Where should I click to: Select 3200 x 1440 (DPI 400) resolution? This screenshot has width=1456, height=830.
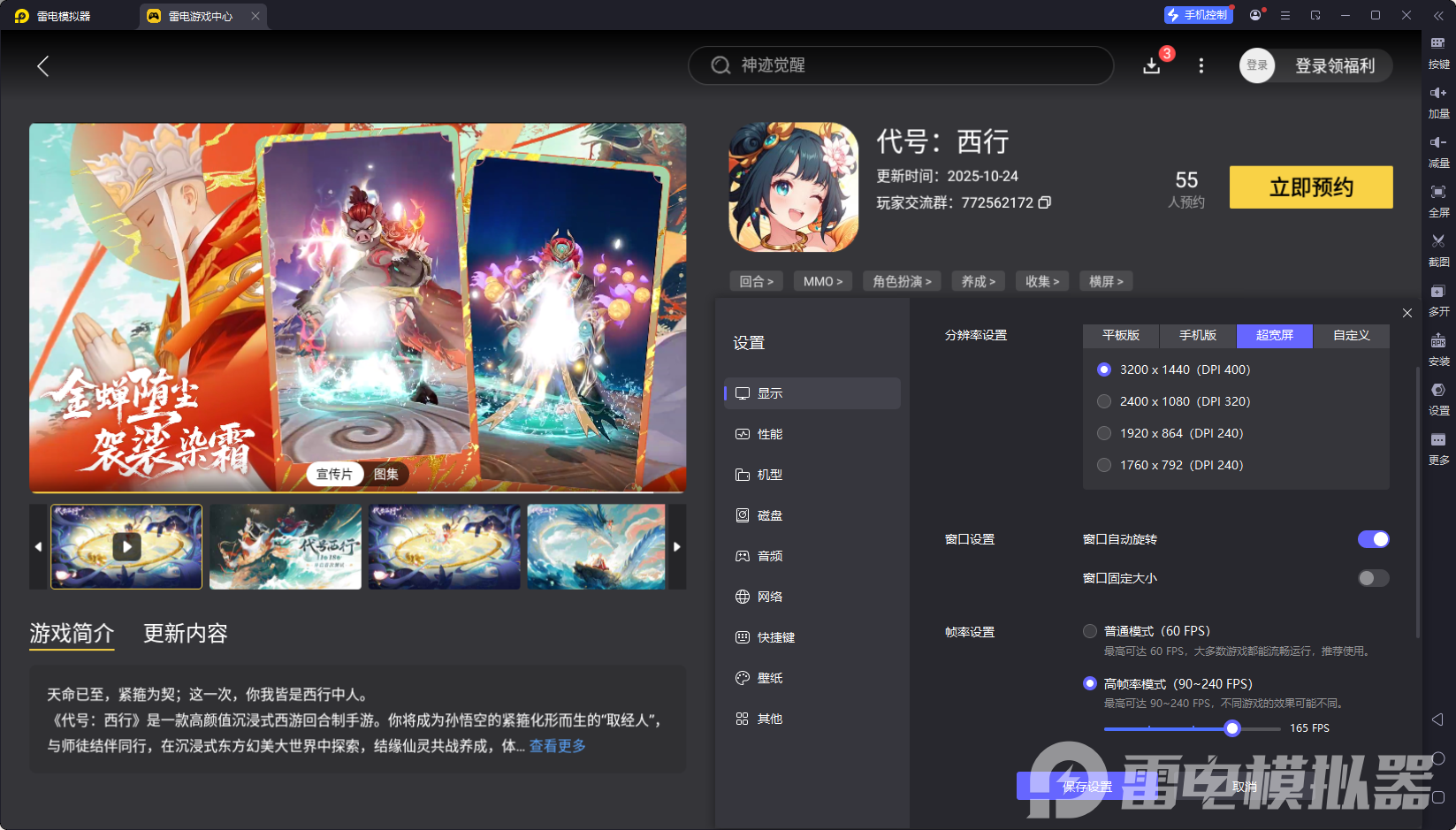click(x=1104, y=369)
